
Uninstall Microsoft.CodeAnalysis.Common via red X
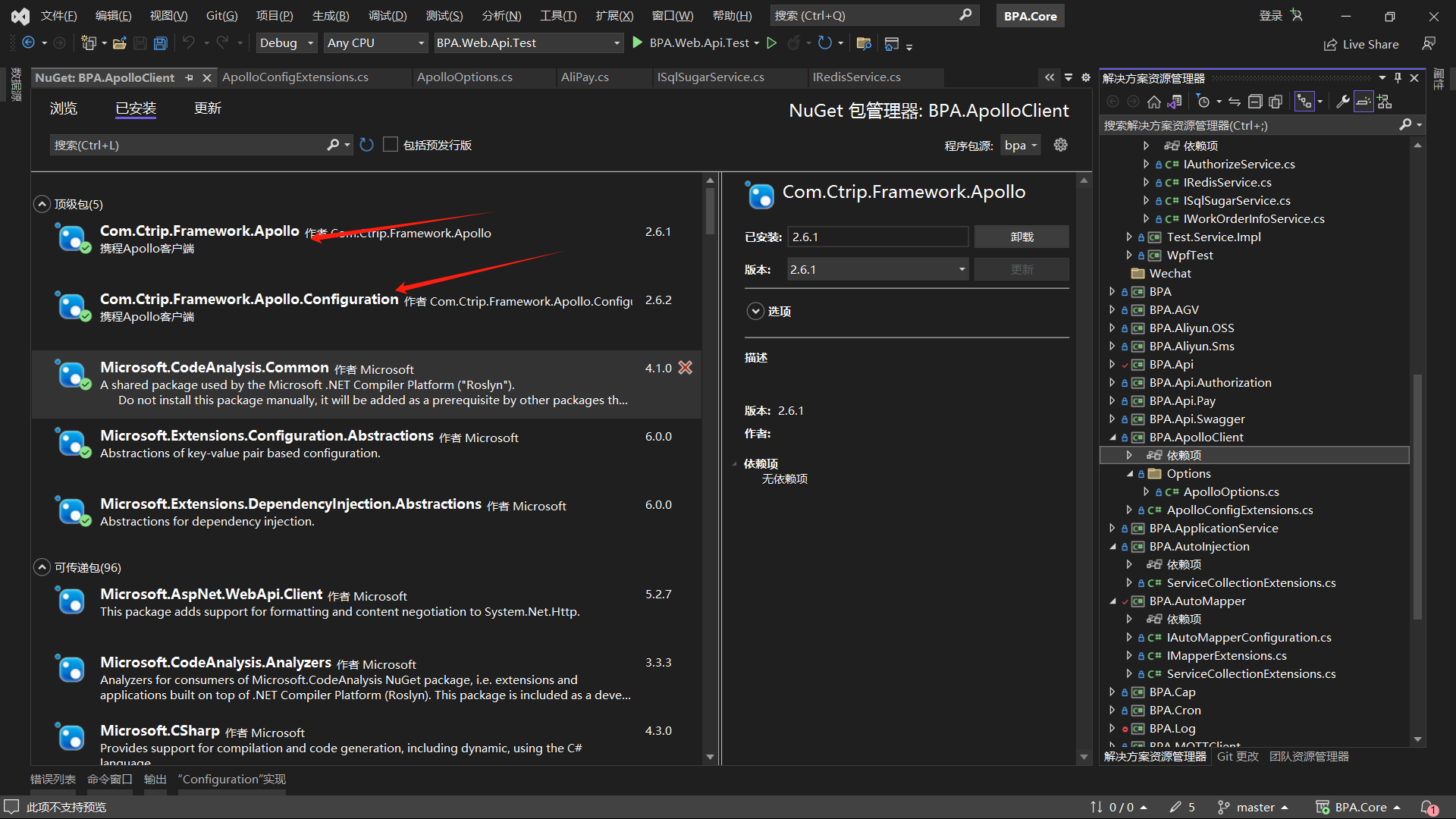686,368
